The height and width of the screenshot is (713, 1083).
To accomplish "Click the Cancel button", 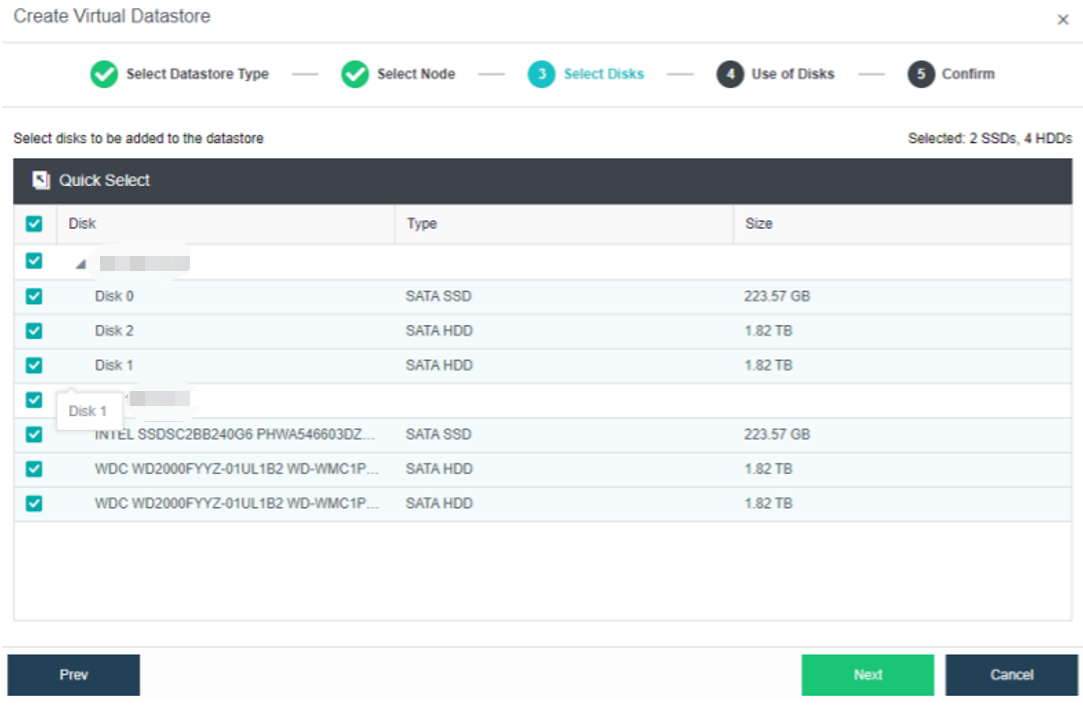I will (1011, 675).
